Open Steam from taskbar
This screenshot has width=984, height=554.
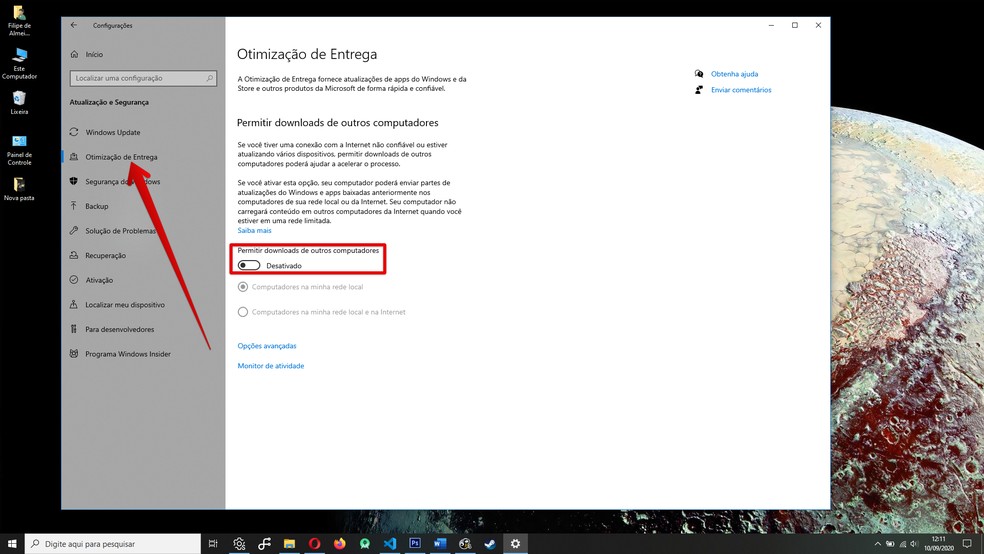[x=490, y=543]
